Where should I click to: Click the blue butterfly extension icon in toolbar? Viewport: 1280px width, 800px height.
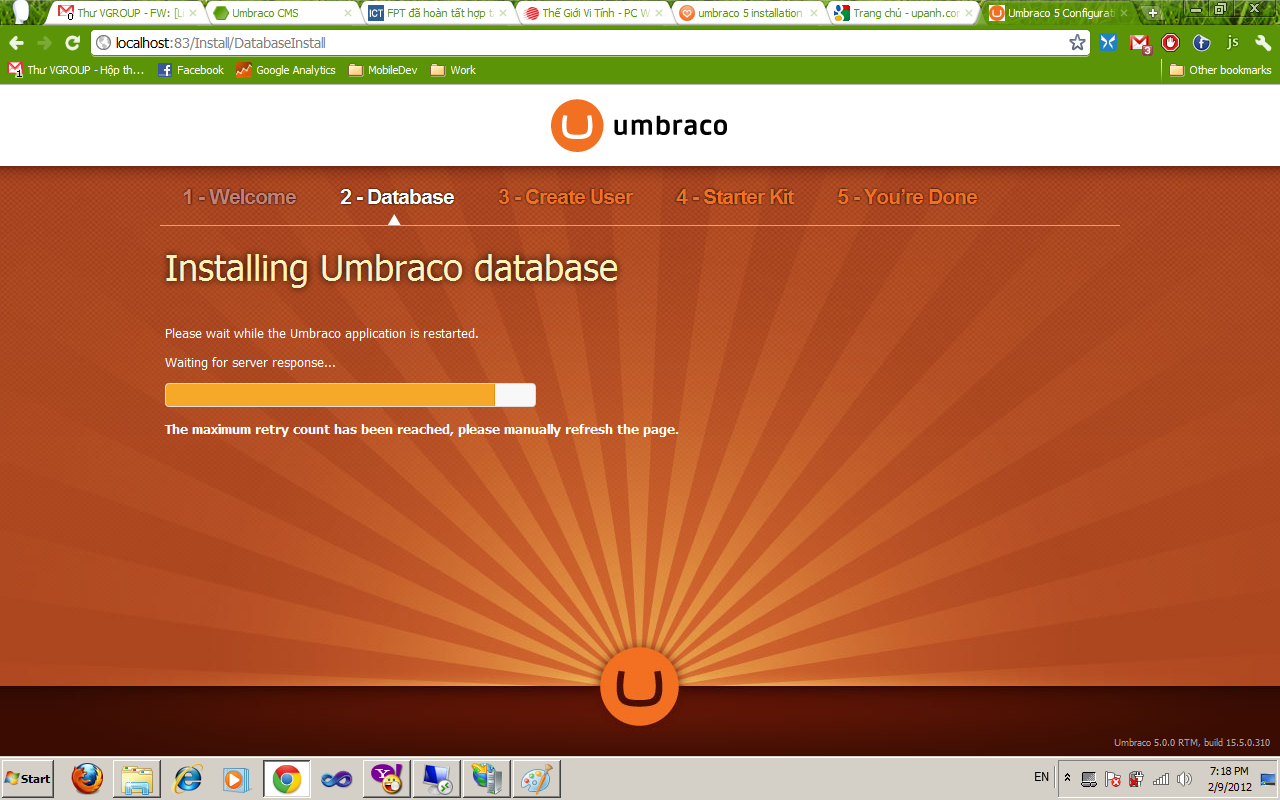(1108, 43)
